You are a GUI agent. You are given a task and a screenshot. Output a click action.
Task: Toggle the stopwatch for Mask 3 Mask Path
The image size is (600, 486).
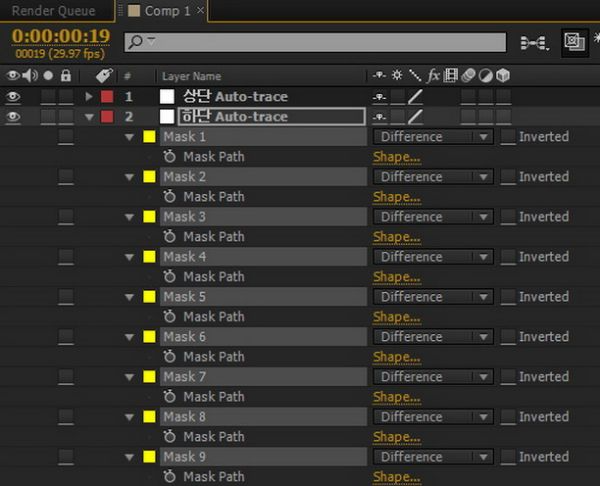pyautogui.click(x=169, y=236)
